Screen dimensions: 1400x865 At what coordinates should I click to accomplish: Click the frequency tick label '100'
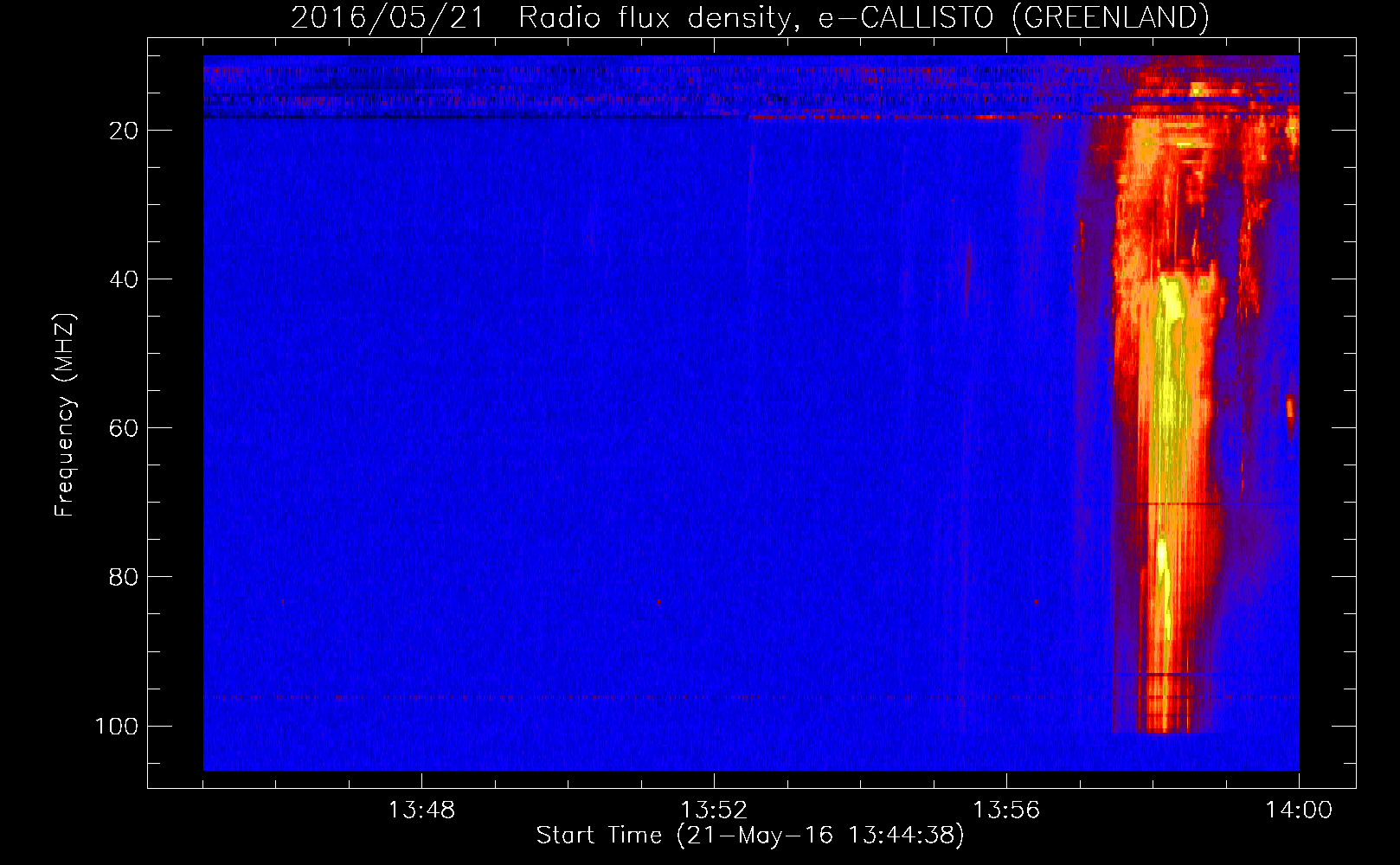click(x=117, y=726)
